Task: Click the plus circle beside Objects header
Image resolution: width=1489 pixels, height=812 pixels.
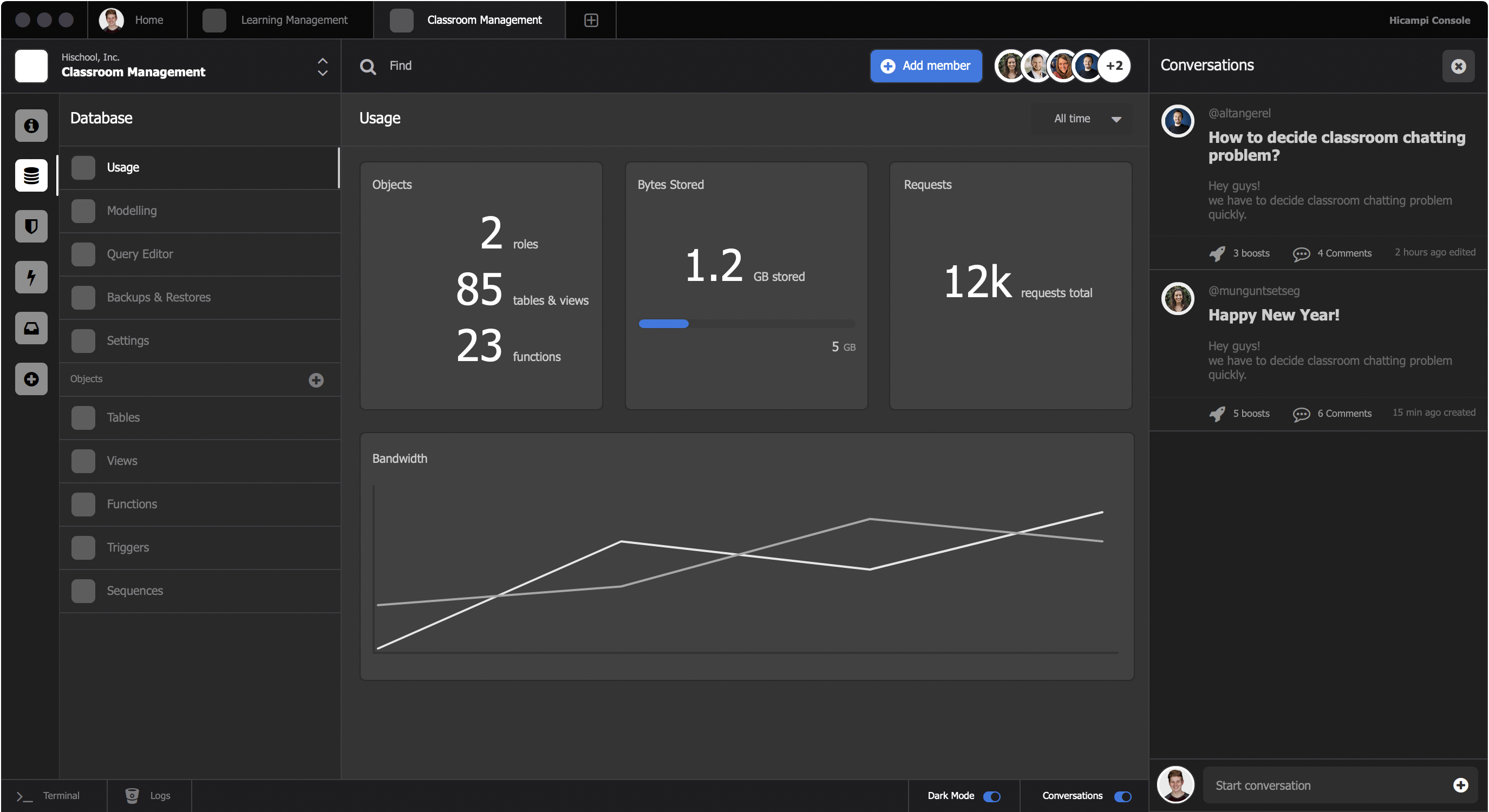Action: coord(316,379)
